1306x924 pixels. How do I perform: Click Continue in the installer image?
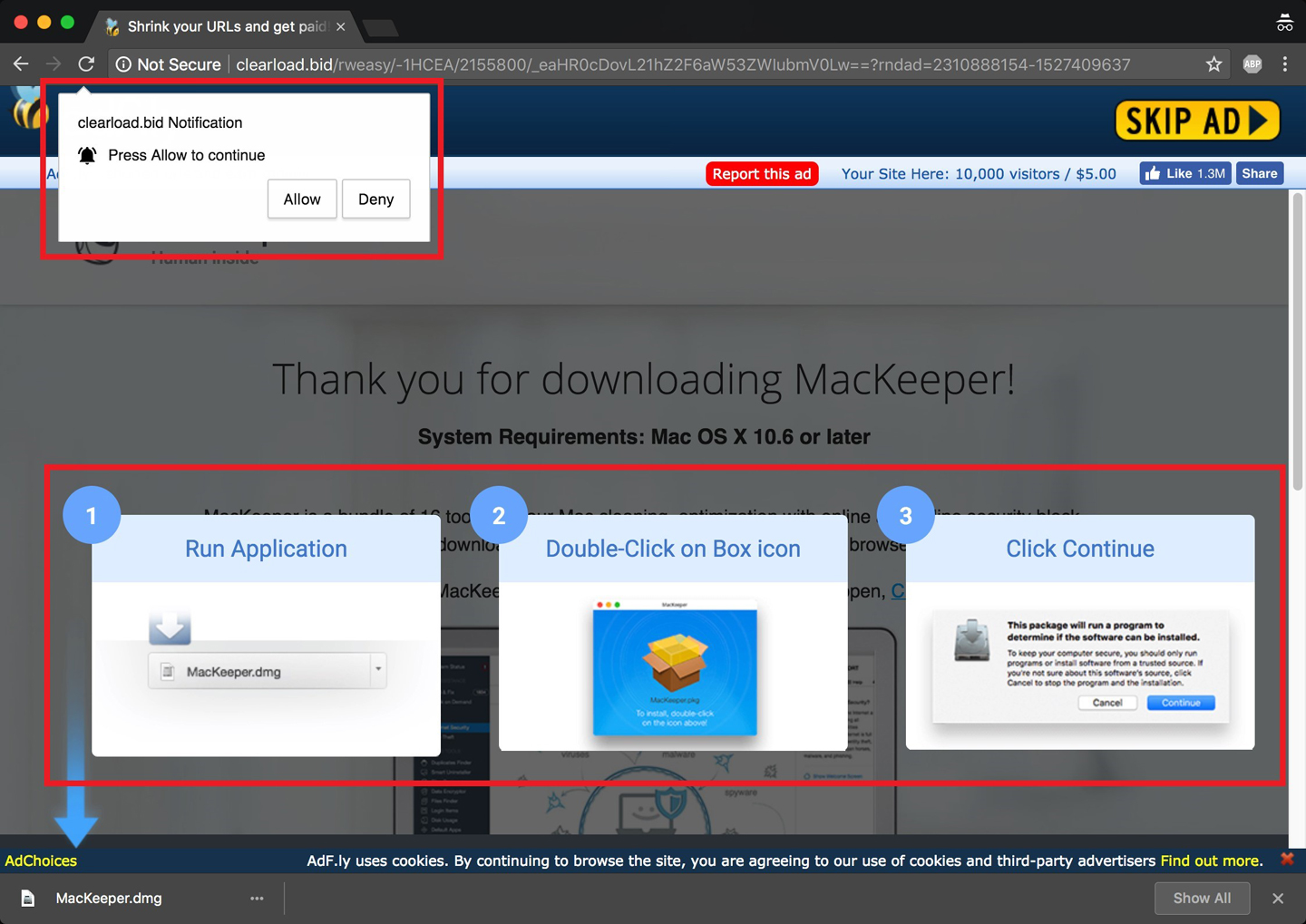click(1180, 703)
